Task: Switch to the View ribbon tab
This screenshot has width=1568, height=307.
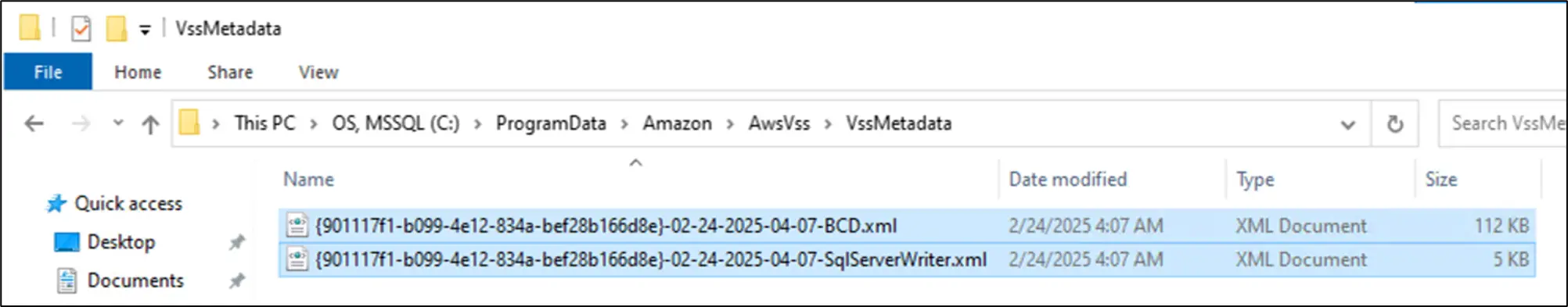Action: [318, 72]
